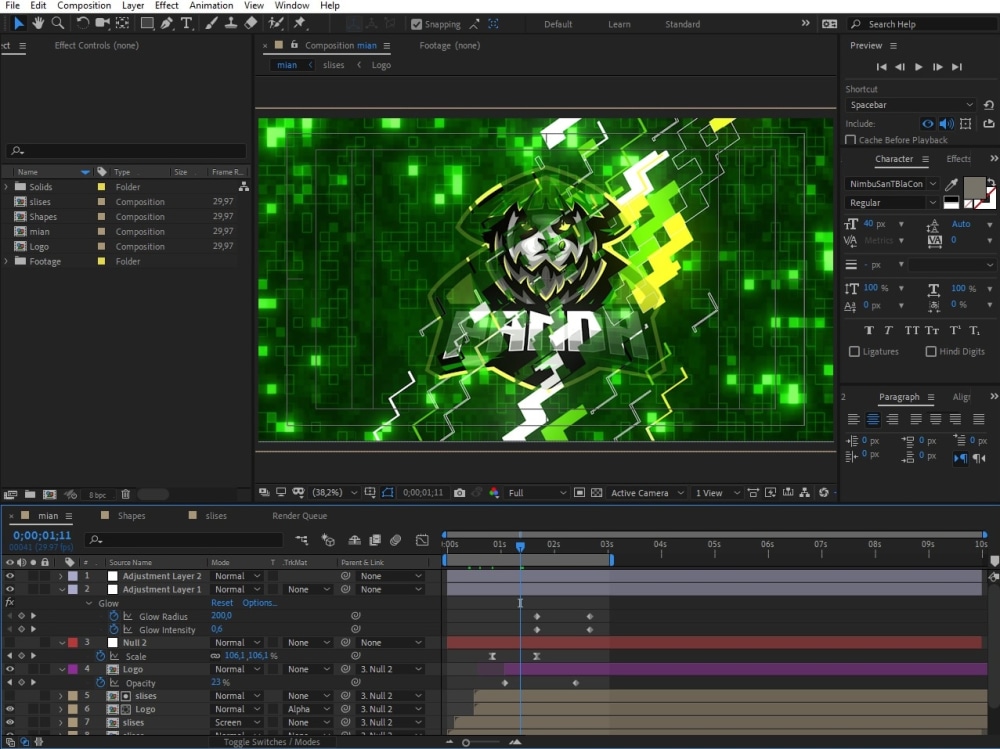Click the timeline timecode 0;00;01;11

[42, 535]
